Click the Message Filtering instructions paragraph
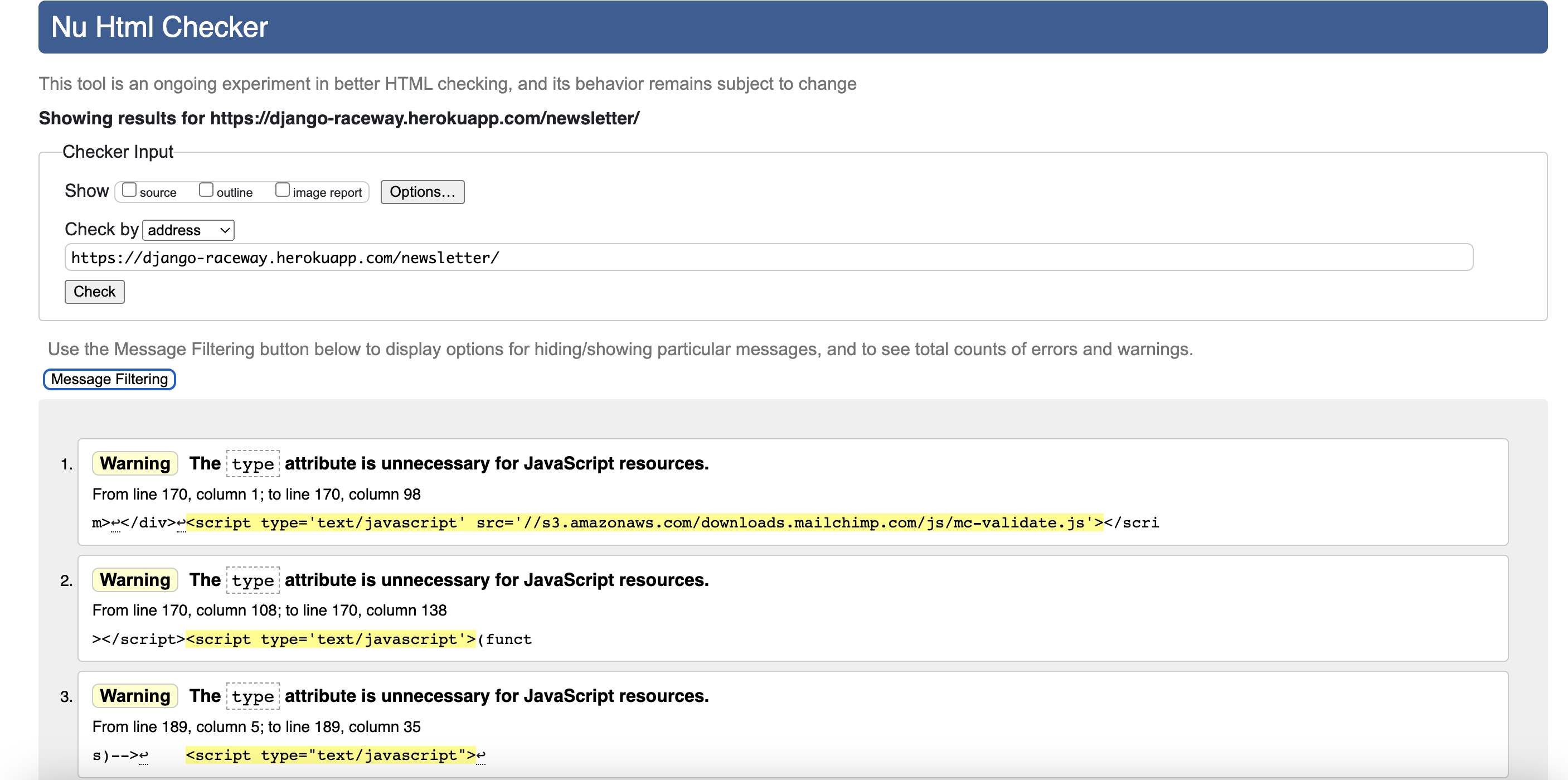 point(620,349)
